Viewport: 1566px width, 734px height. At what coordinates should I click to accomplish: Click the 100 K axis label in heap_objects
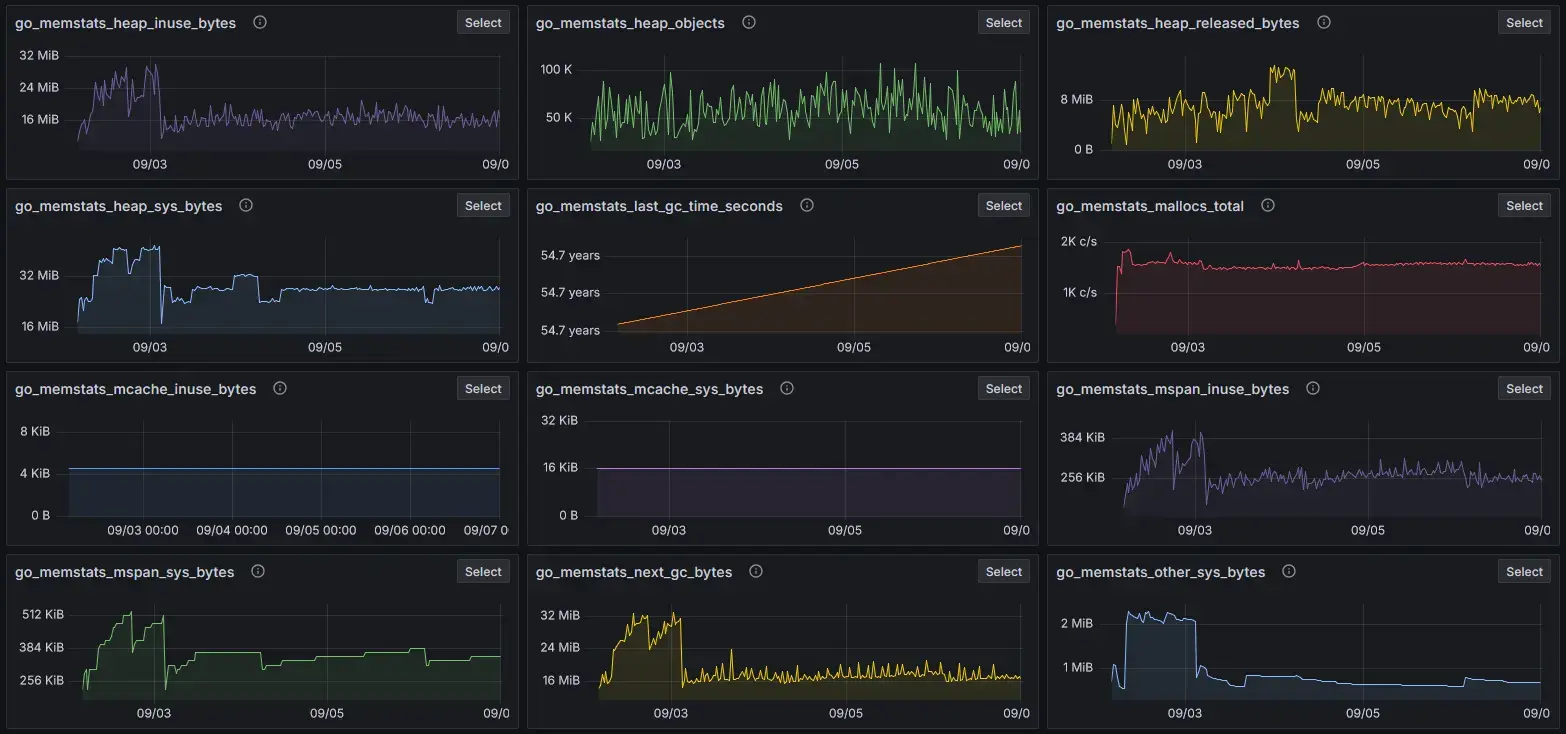click(x=556, y=69)
